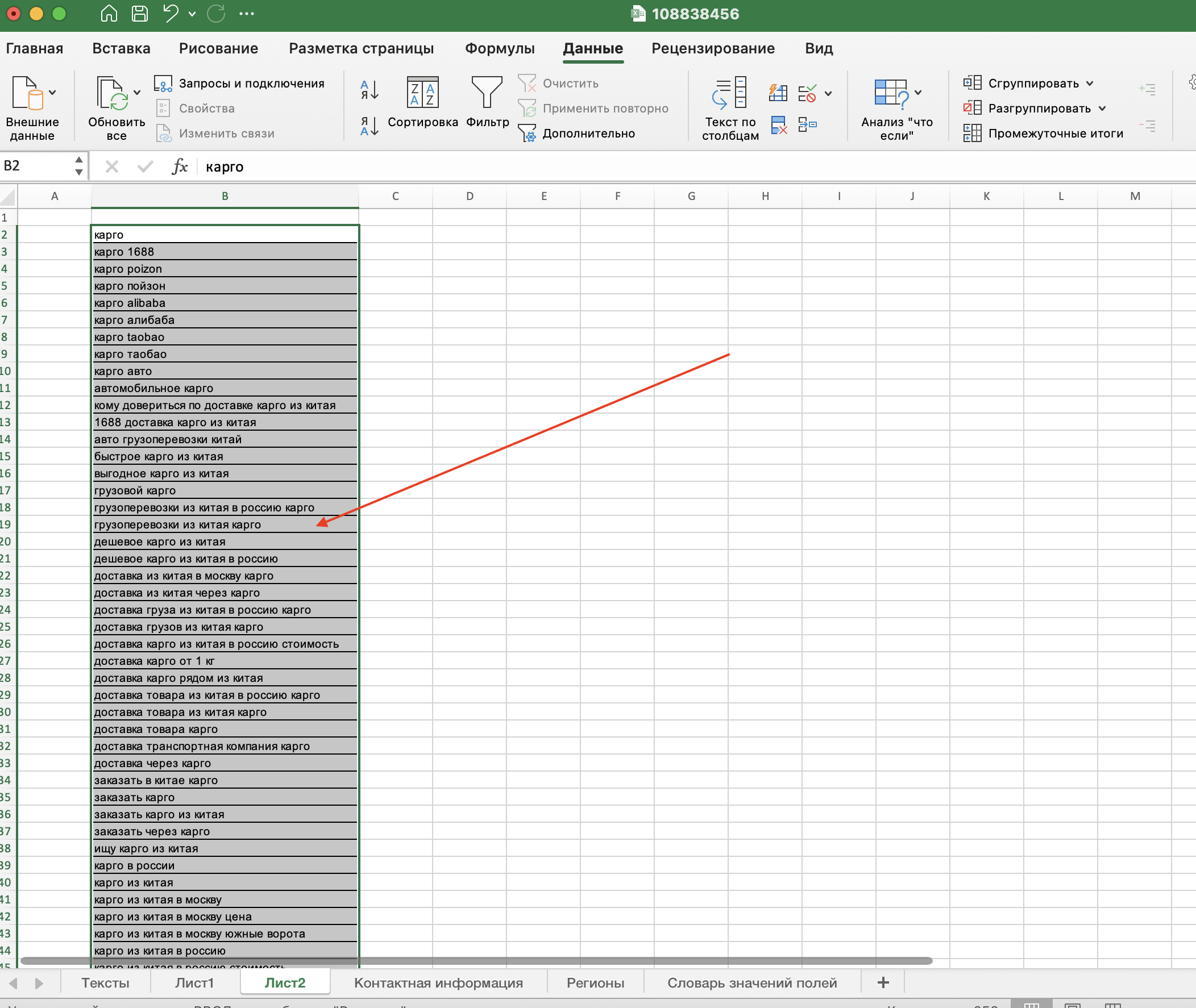Open the Контактная информация sheet
This screenshot has height=1008, width=1196.
coord(438,983)
